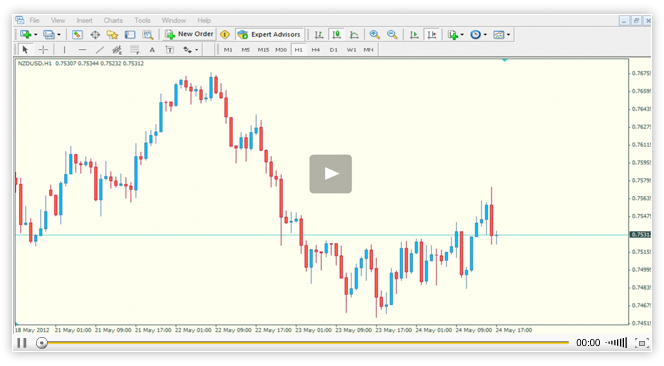Open the View menu
The height and width of the screenshot is (366, 664).
click(x=58, y=20)
